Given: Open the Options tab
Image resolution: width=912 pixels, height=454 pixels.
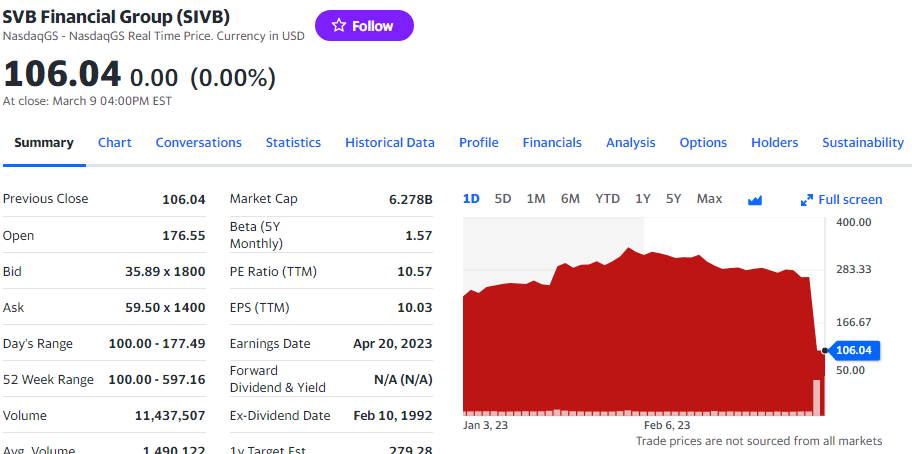Looking at the screenshot, I should (x=703, y=142).
